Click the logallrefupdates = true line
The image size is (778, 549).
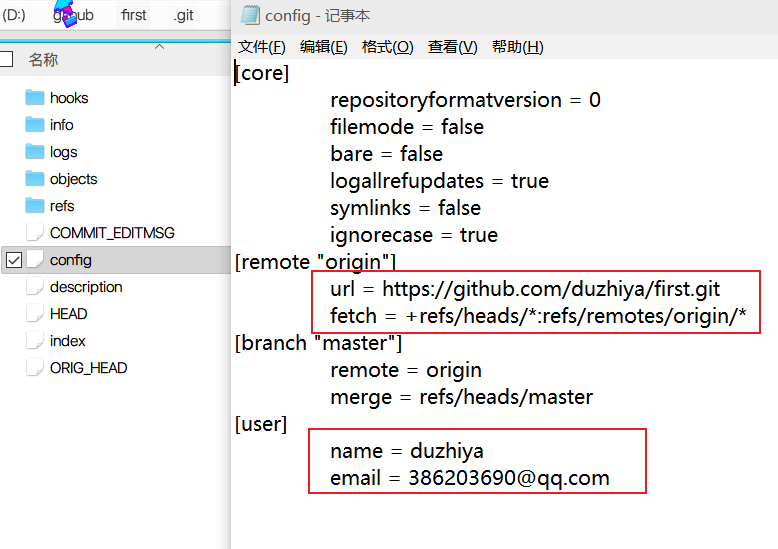point(440,182)
